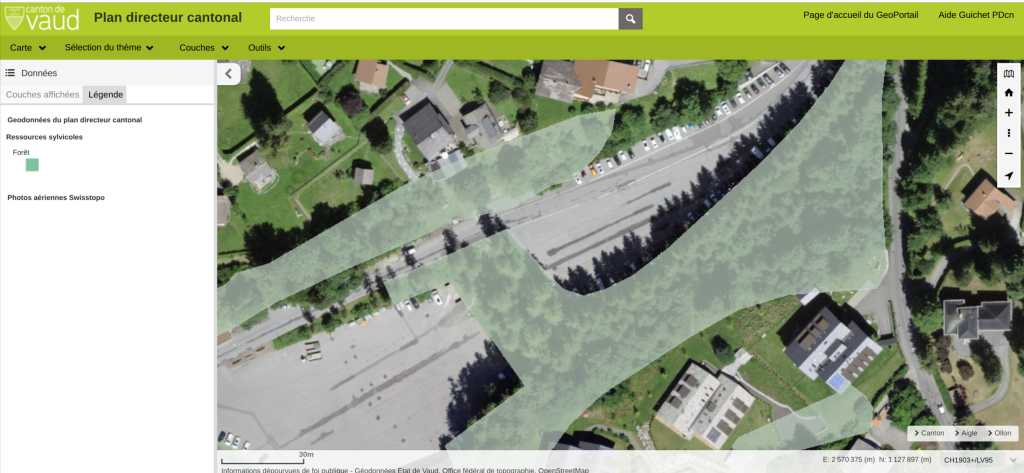
Task: Select the Légende tab
Action: click(x=105, y=94)
